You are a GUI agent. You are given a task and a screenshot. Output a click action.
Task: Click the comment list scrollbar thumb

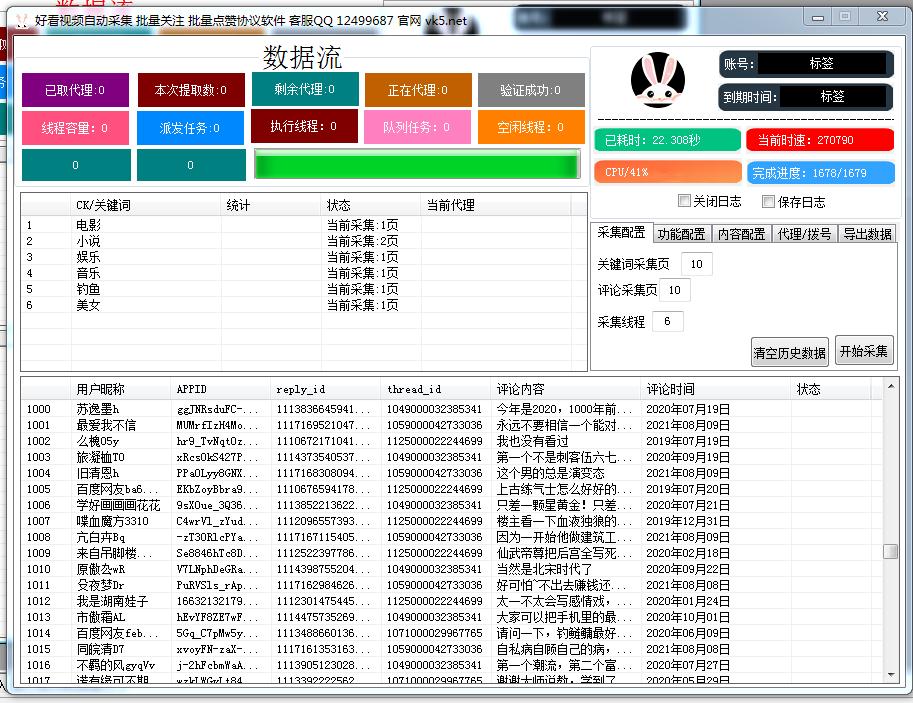[890, 551]
